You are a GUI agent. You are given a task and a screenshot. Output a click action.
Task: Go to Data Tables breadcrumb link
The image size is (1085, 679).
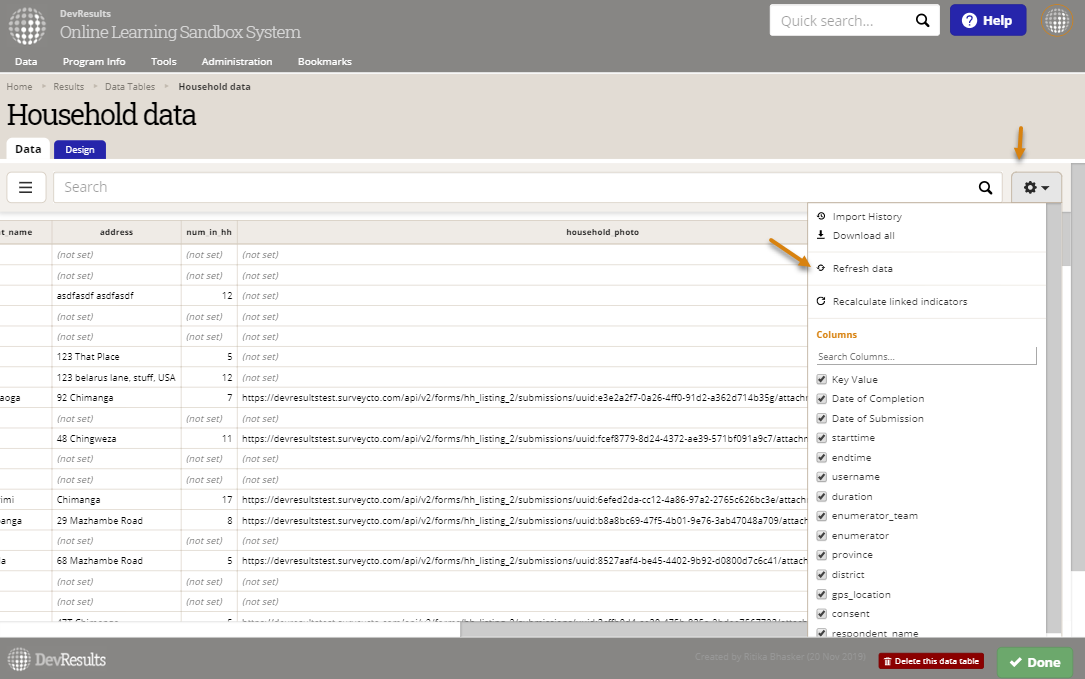click(130, 87)
